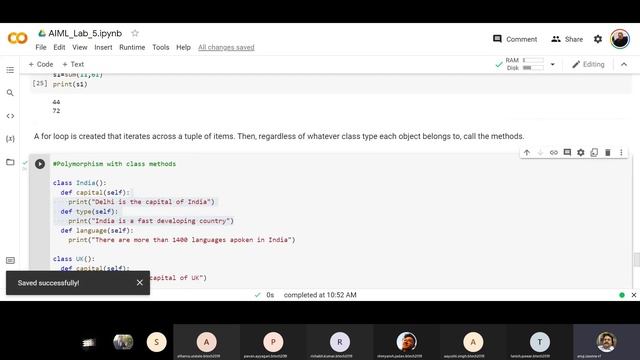Run the Polymorphism code cell
Screen dimensions: 640x360
pos(40,164)
